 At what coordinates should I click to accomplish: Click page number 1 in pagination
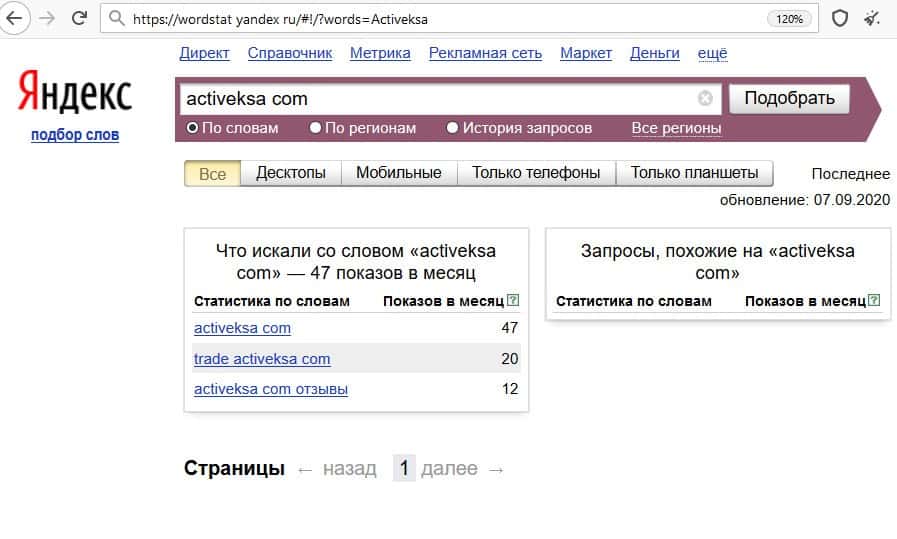tap(404, 468)
